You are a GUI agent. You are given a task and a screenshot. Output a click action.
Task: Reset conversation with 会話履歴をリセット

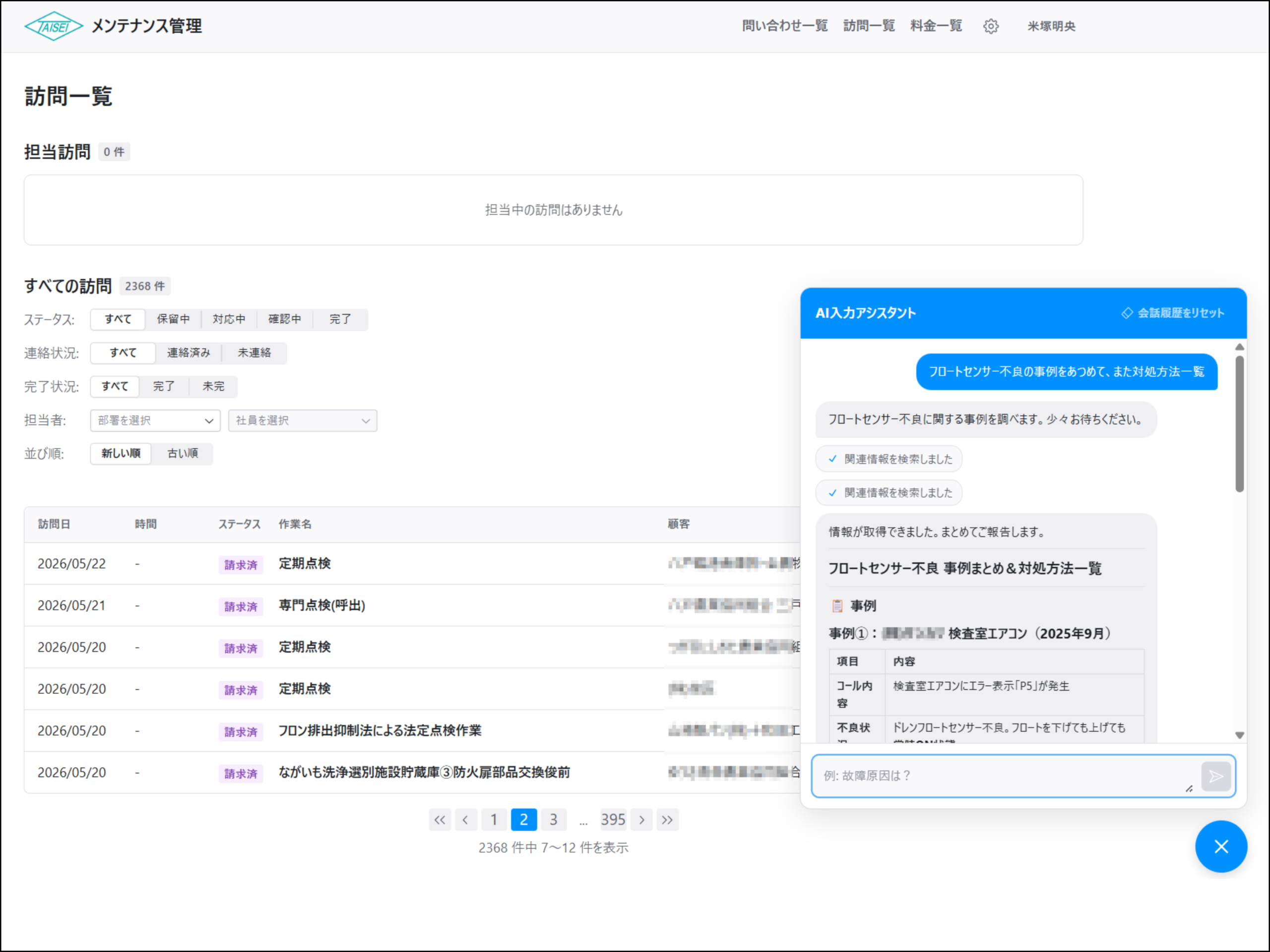point(1173,313)
